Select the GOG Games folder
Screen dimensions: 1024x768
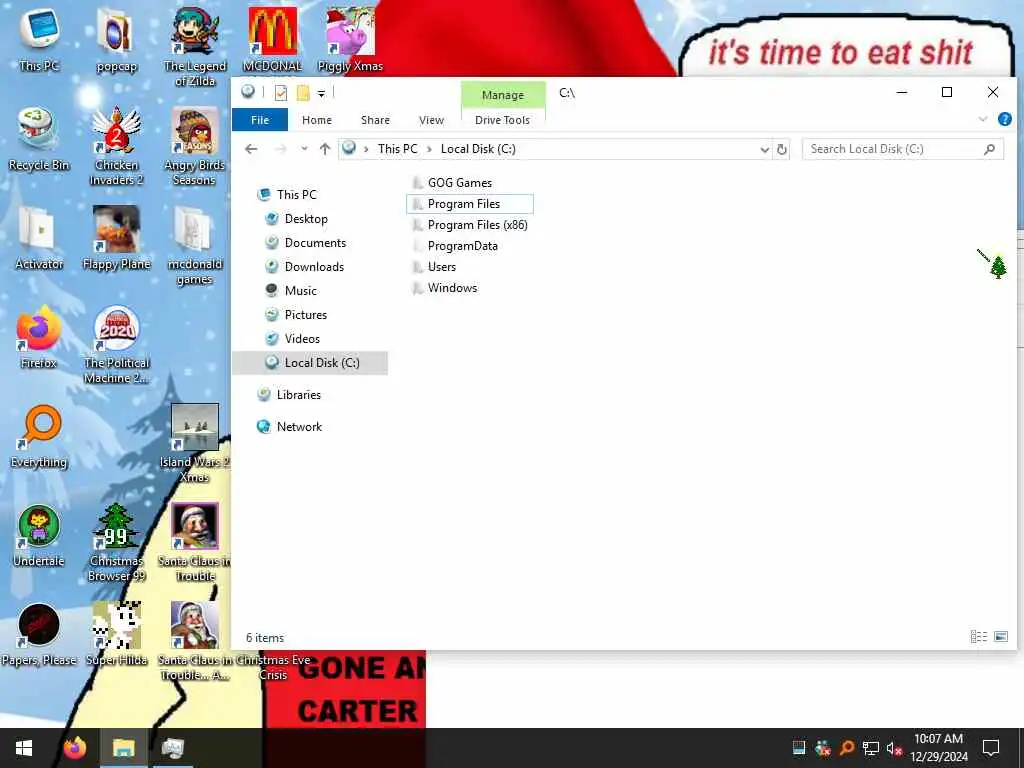460,183
